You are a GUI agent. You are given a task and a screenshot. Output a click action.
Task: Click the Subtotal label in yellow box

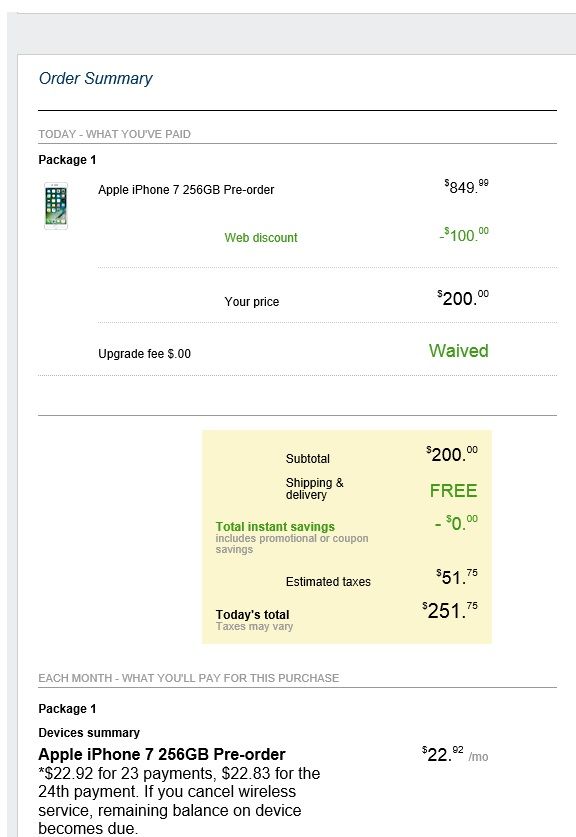307,459
